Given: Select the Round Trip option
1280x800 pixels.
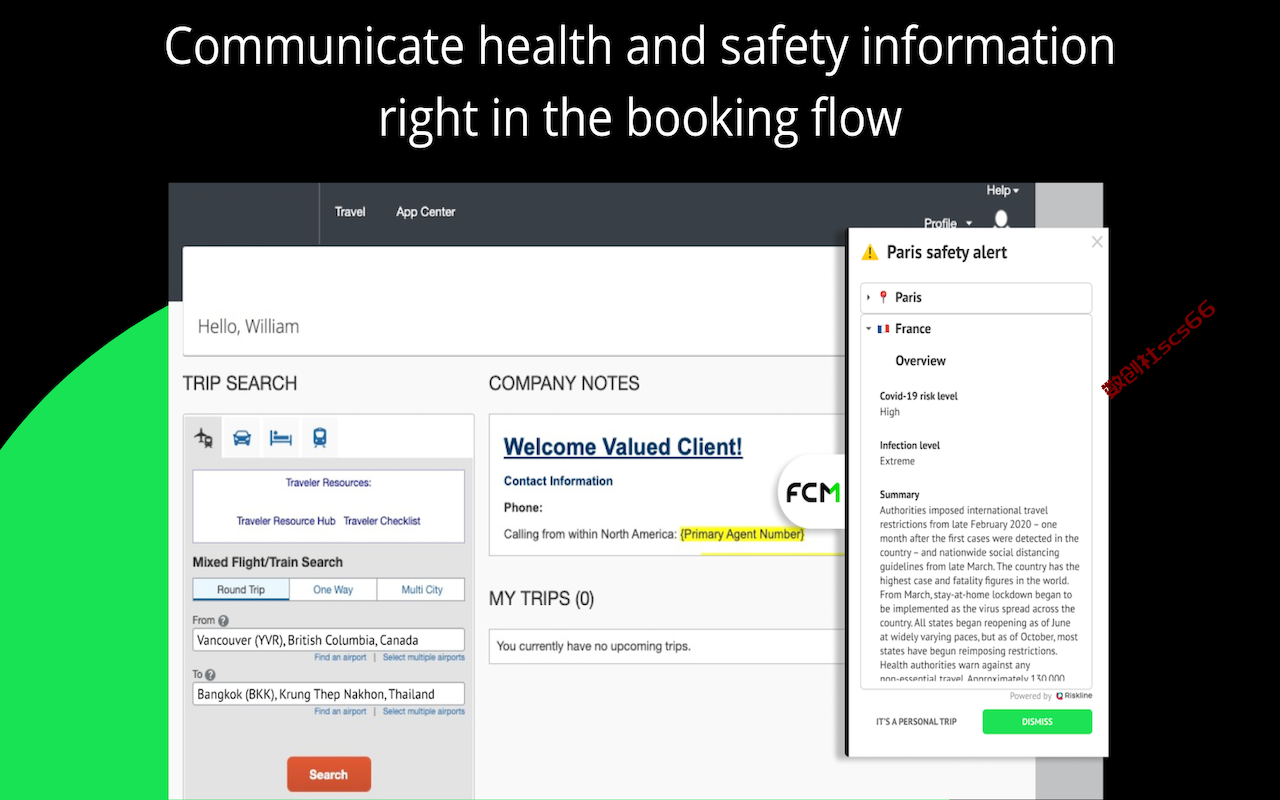Looking at the screenshot, I should click(x=241, y=590).
